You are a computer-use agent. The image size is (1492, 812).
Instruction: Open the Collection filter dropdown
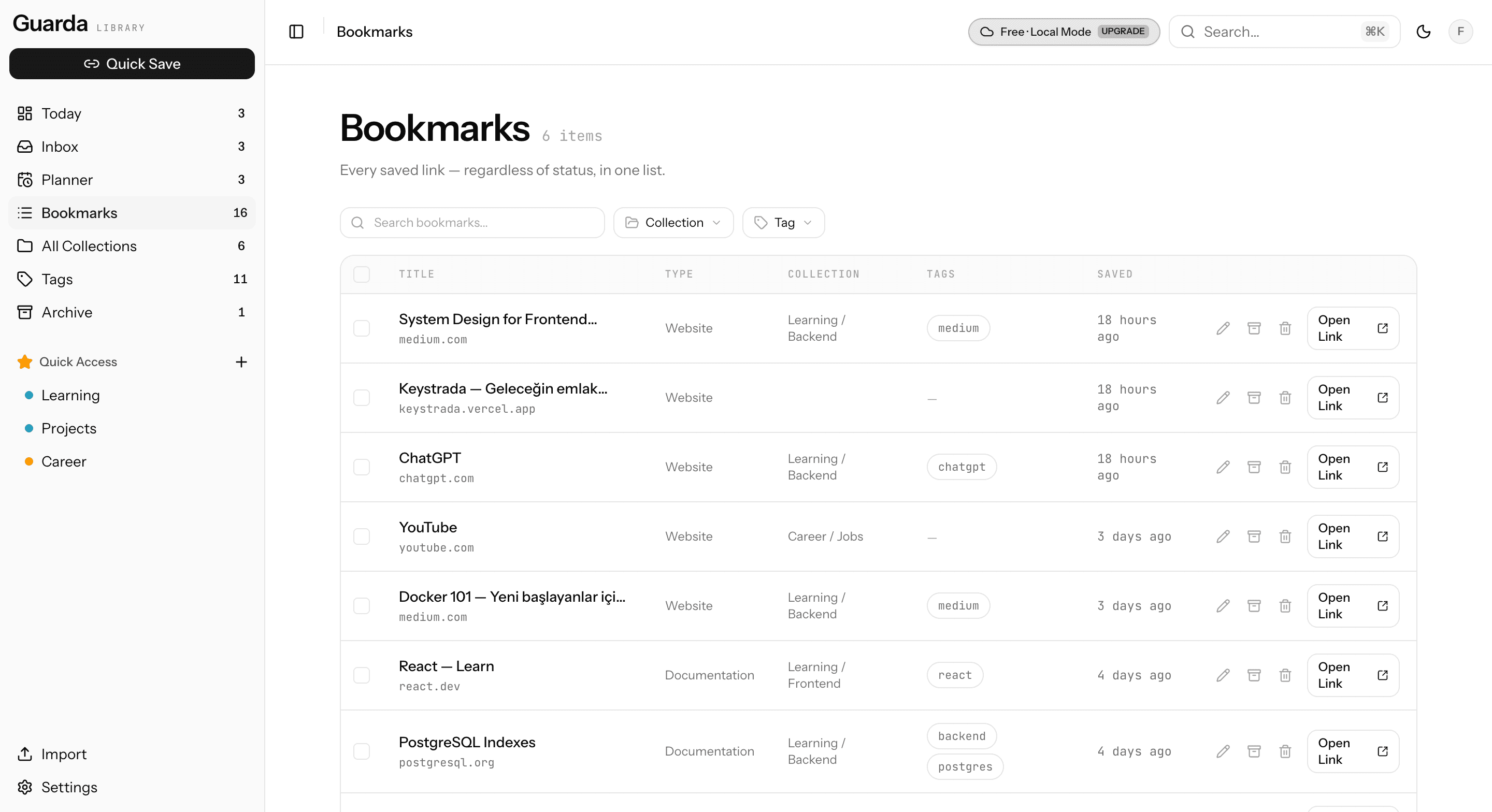[x=673, y=223]
